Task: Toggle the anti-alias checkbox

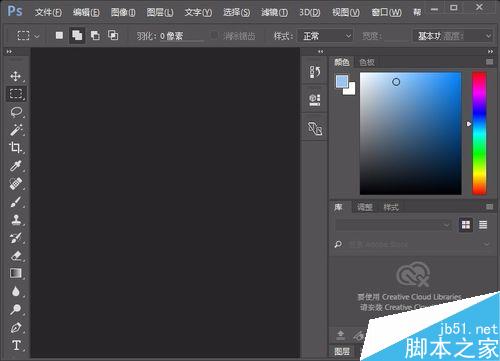Action: (214, 35)
